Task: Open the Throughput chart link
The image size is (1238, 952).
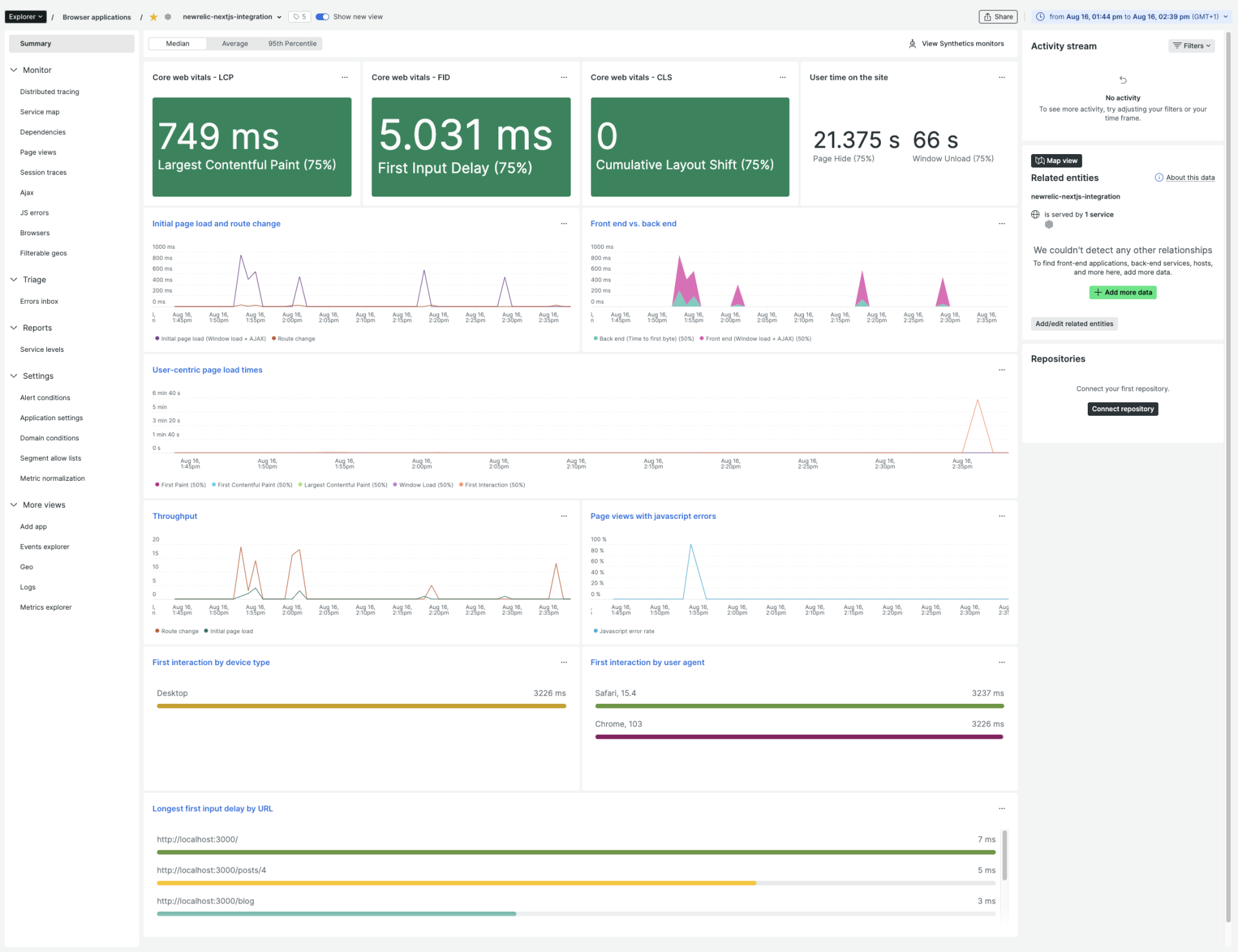Action: coord(175,516)
